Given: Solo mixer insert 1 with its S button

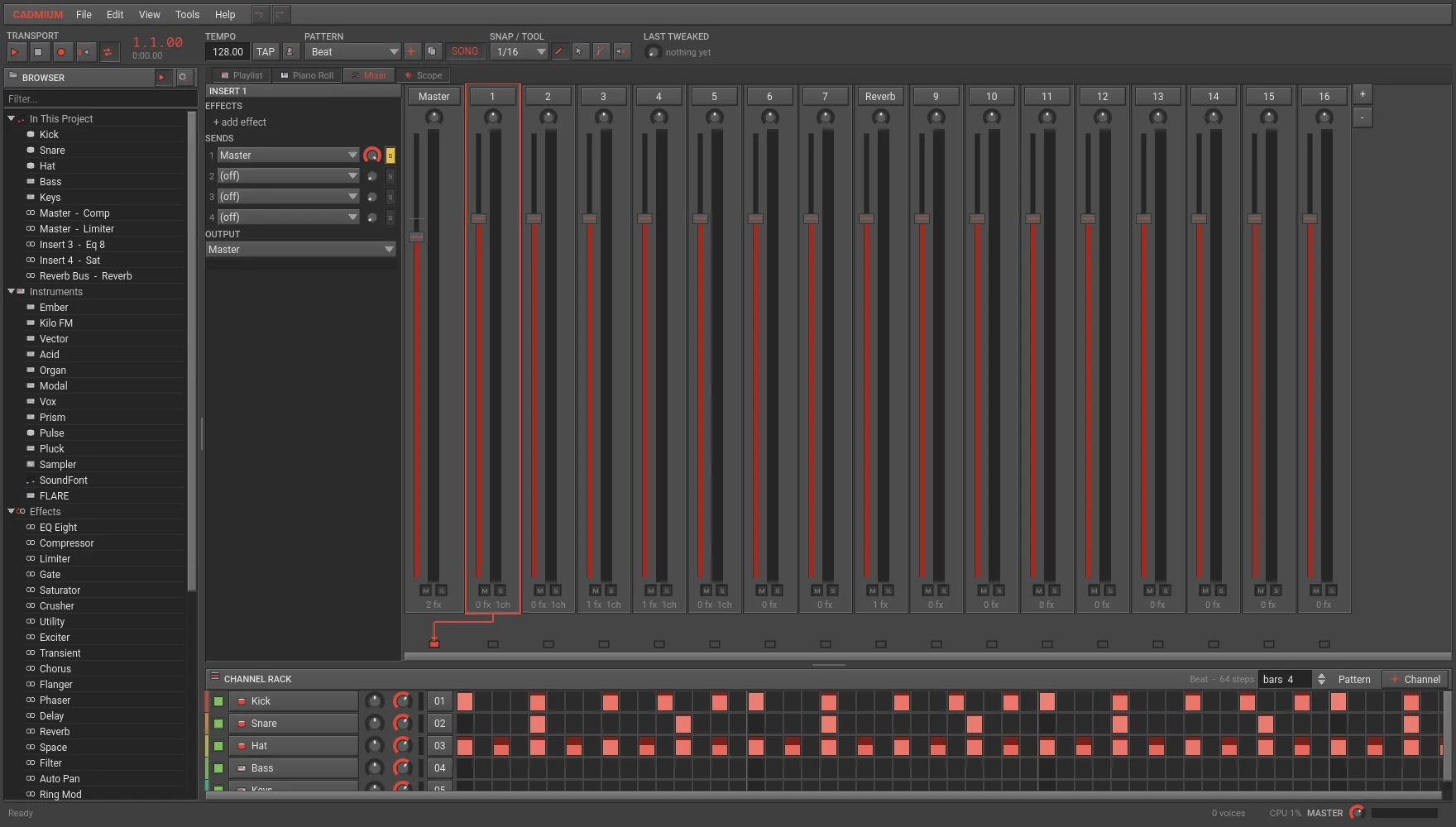Looking at the screenshot, I should (x=500, y=590).
